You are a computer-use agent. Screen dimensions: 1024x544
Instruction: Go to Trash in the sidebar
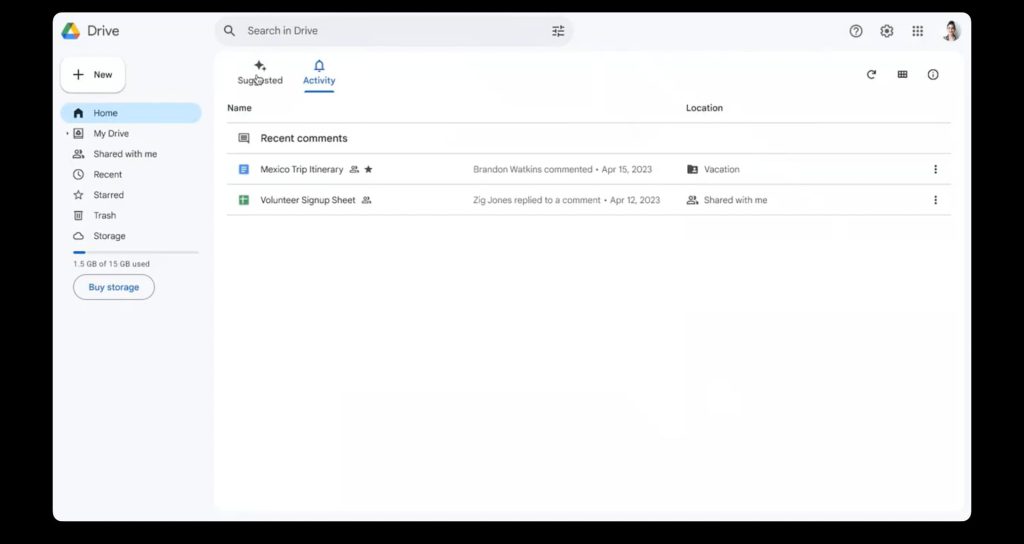pos(104,216)
